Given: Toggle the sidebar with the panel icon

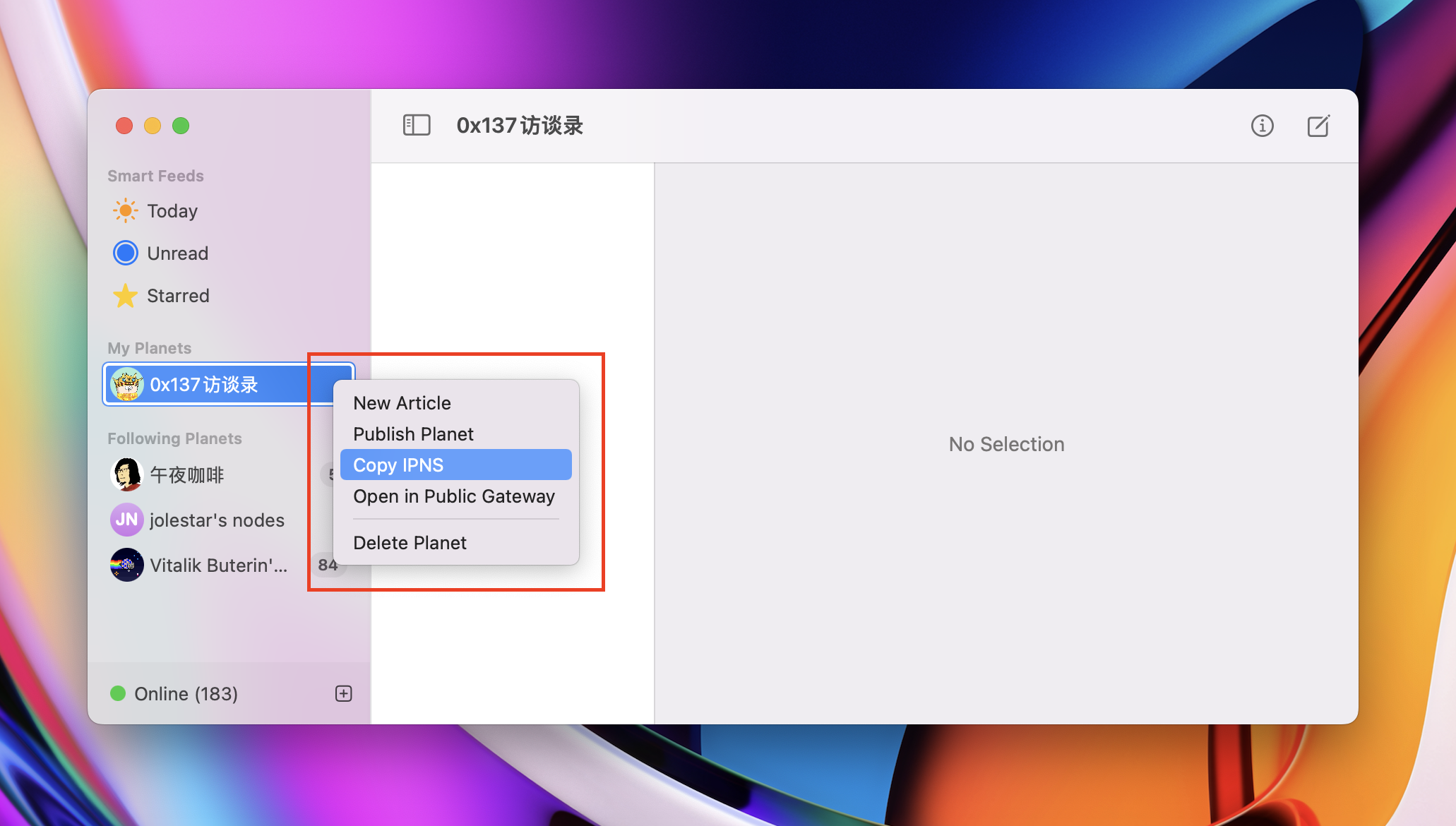Looking at the screenshot, I should tap(417, 126).
